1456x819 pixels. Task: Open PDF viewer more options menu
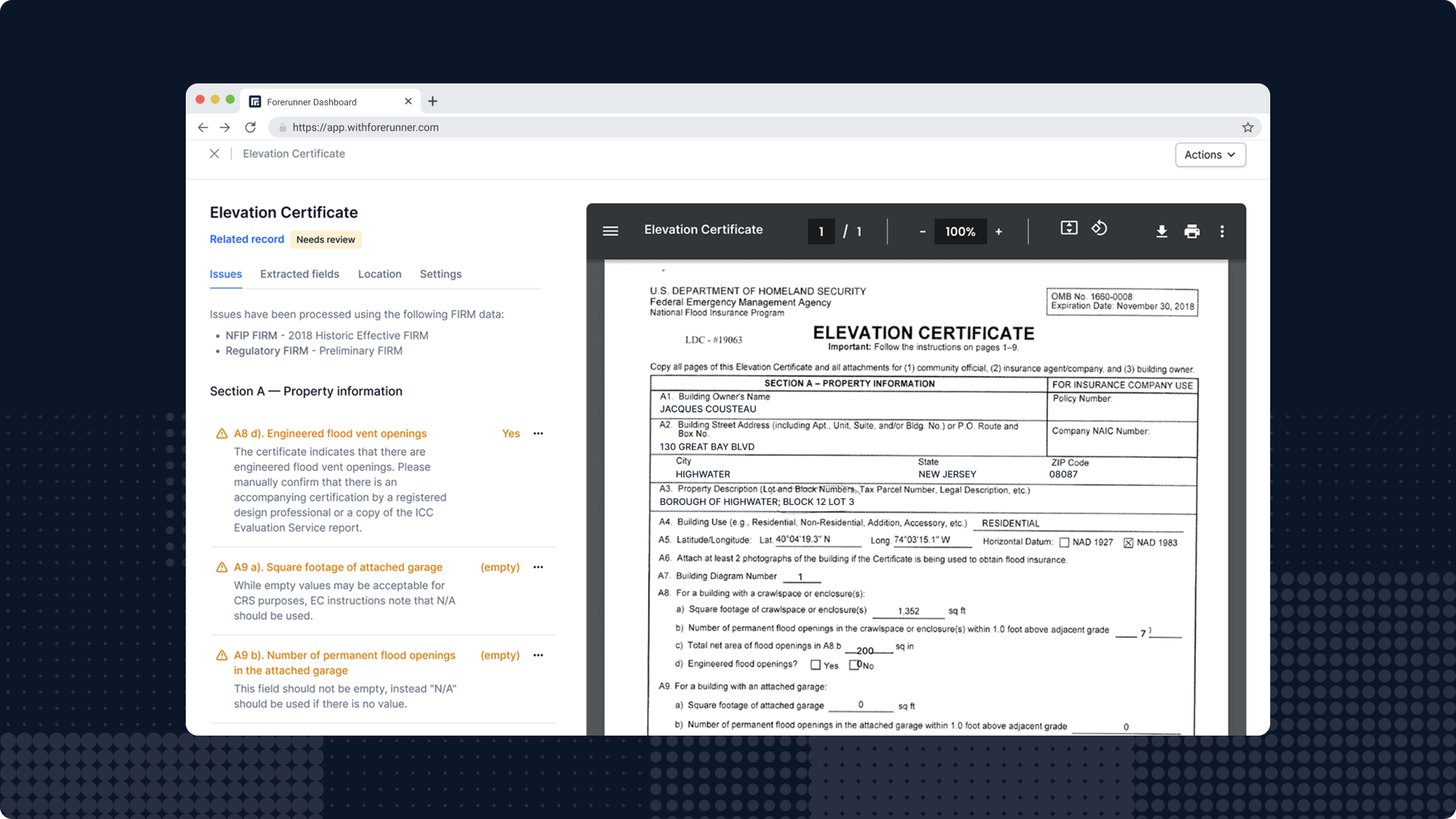(1222, 231)
